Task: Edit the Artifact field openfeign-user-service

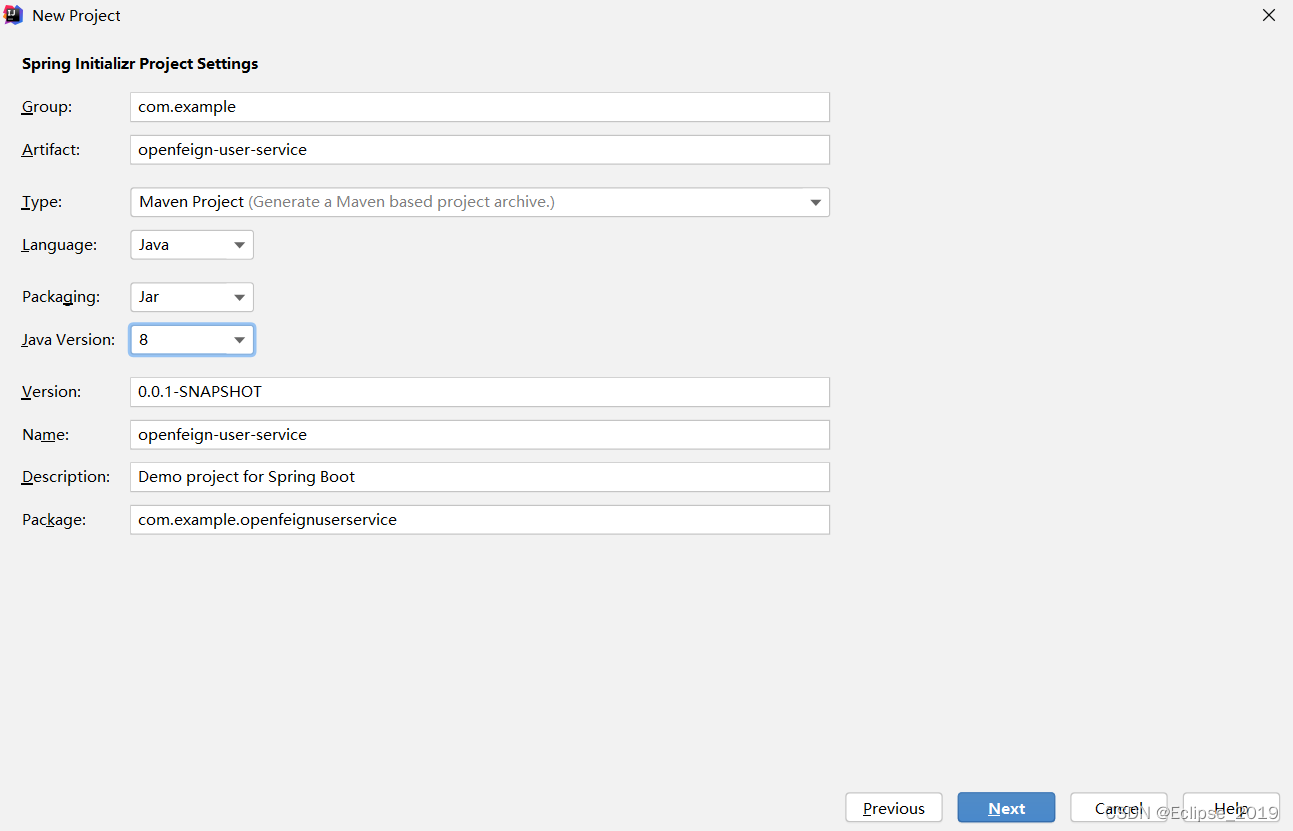Action: 480,150
